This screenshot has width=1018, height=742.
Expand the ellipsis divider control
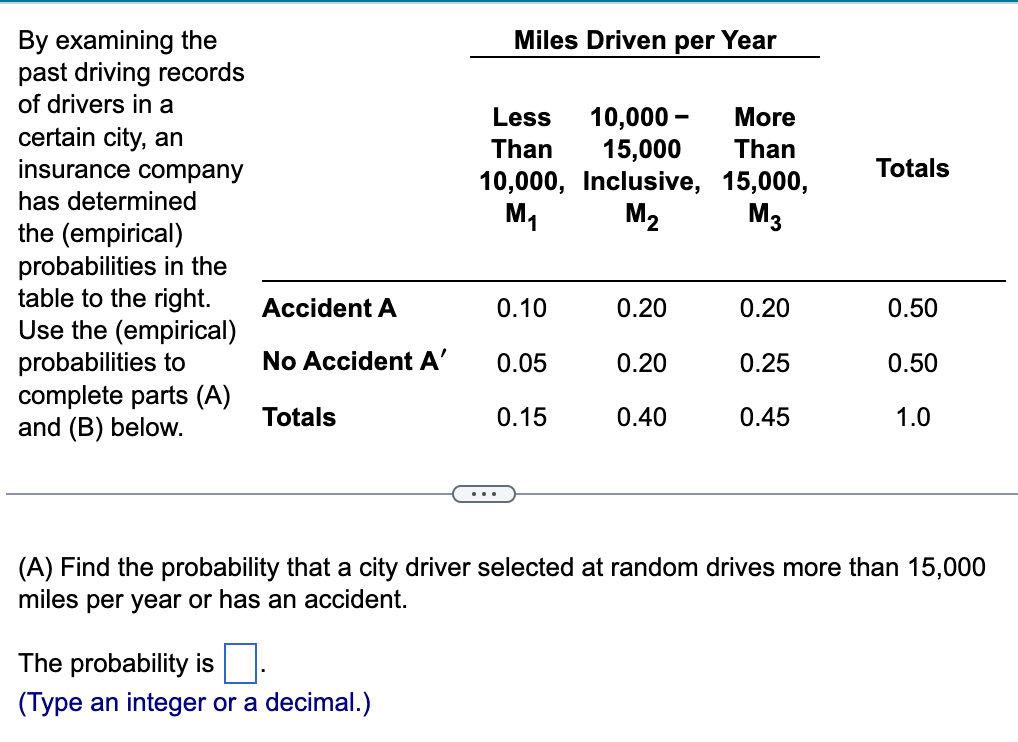pyautogui.click(x=484, y=493)
